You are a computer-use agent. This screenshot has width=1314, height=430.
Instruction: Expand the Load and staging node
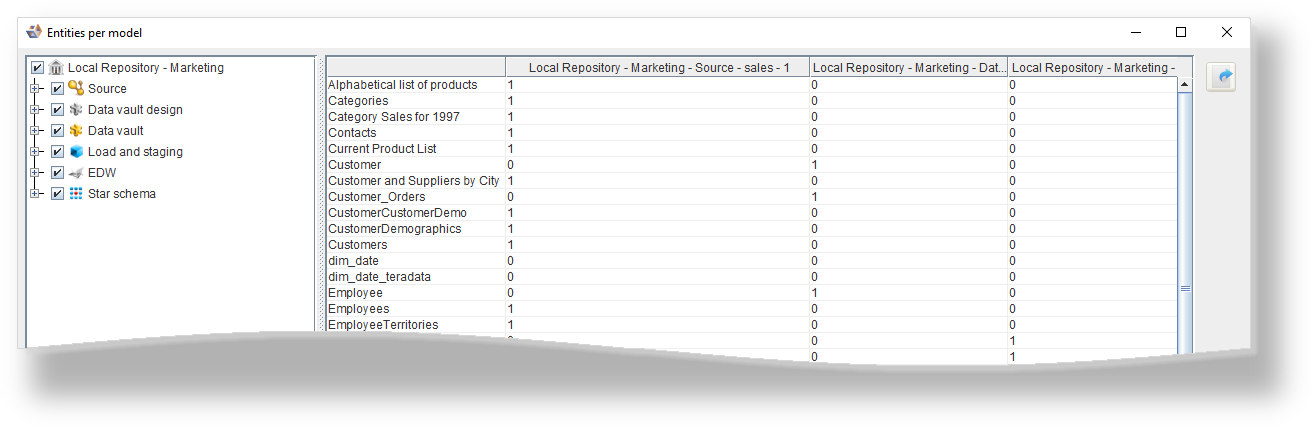click(35, 152)
